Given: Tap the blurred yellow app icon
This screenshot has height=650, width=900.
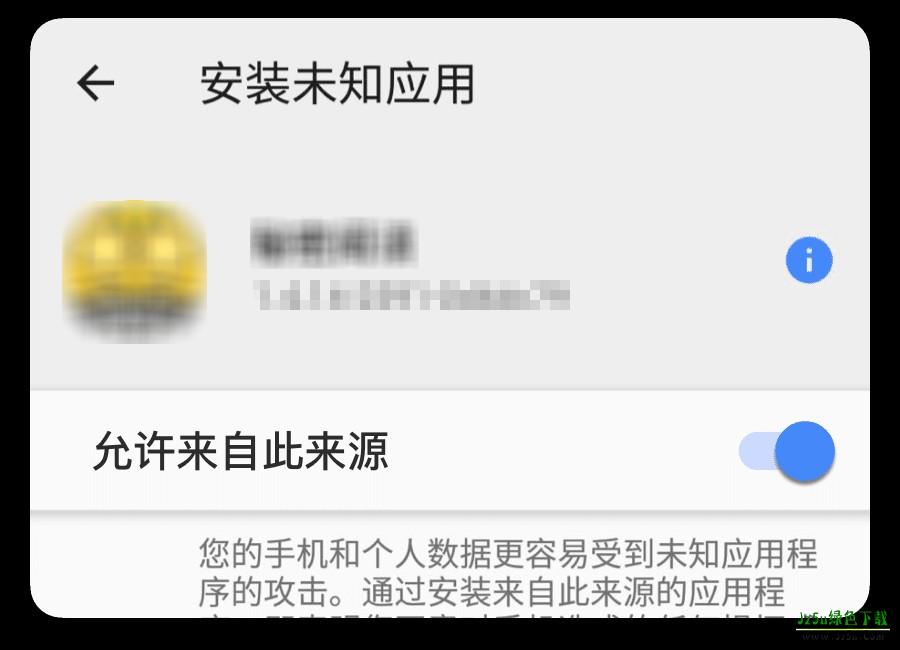Looking at the screenshot, I should (135, 269).
